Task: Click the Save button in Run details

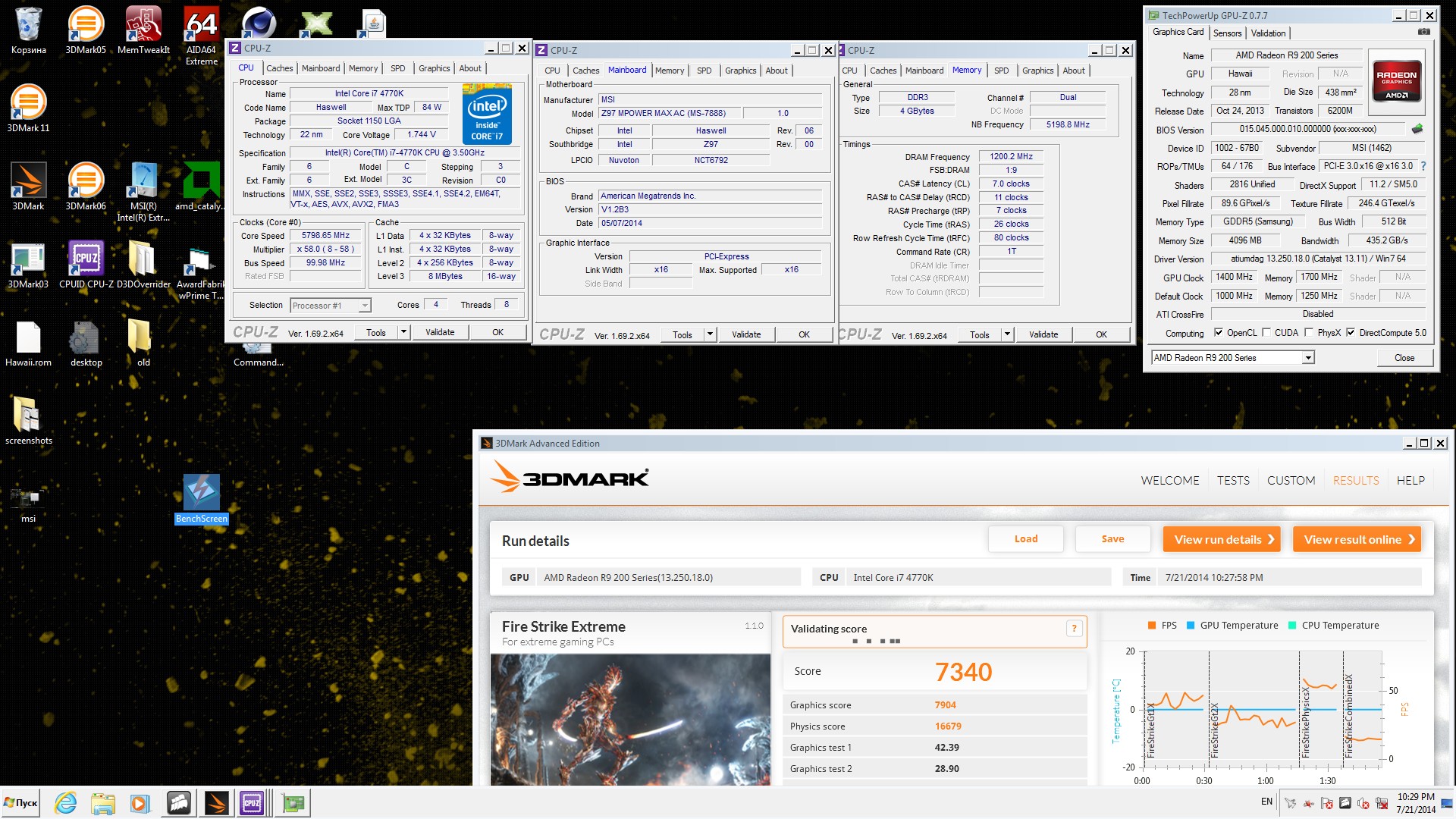Action: 1112,539
